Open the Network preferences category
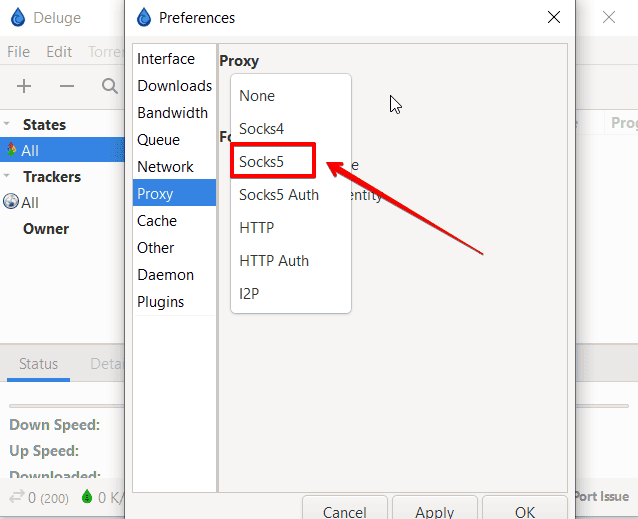This screenshot has height=519, width=638. [x=165, y=167]
